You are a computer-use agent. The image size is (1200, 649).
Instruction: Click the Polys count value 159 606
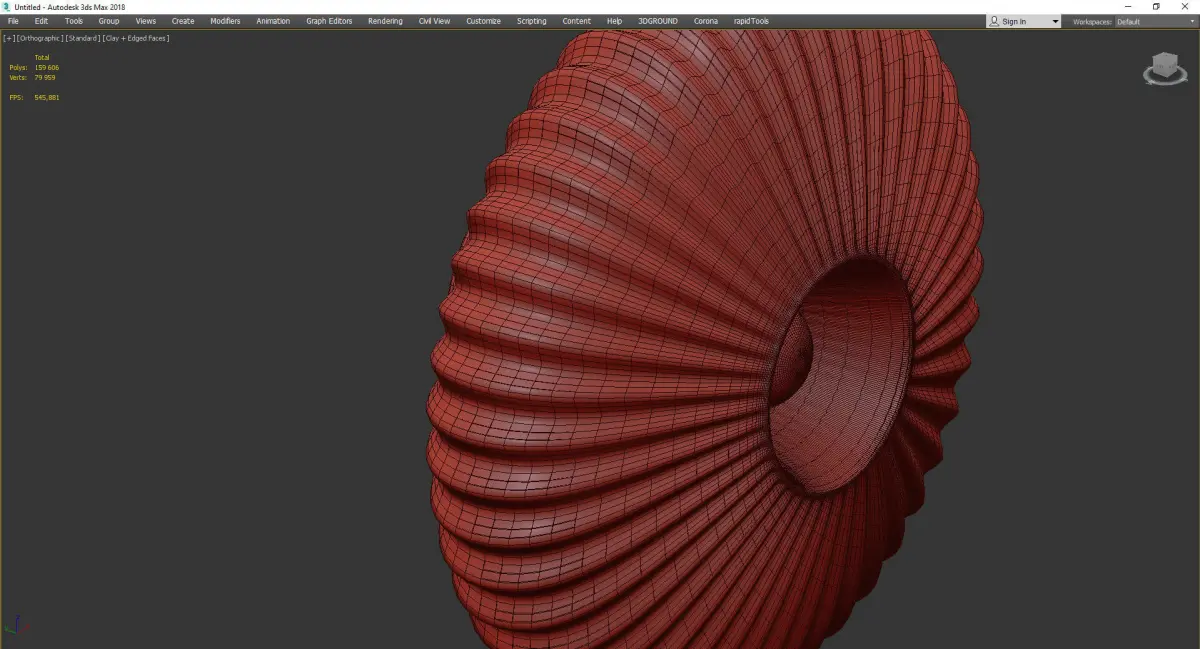point(46,67)
